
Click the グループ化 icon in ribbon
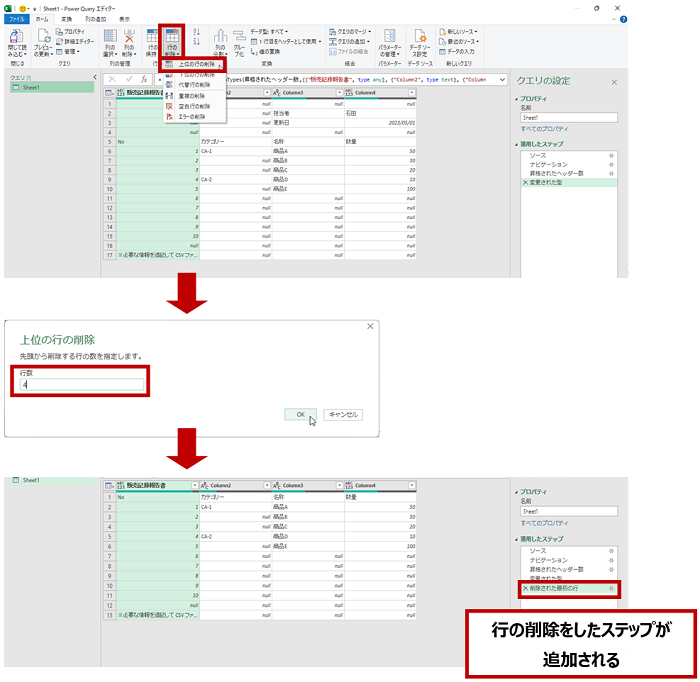click(239, 43)
